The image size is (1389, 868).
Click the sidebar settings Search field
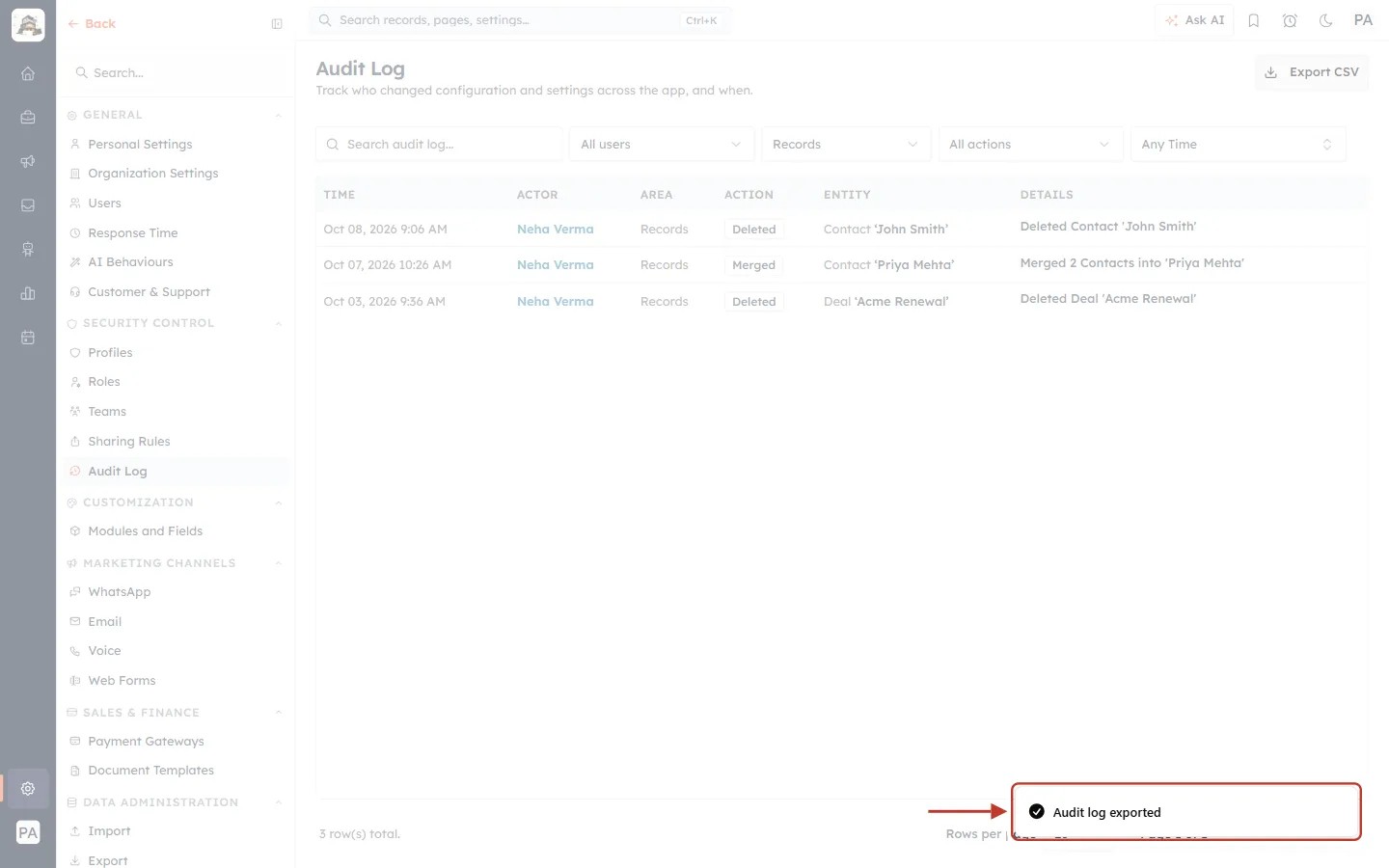[x=176, y=73]
